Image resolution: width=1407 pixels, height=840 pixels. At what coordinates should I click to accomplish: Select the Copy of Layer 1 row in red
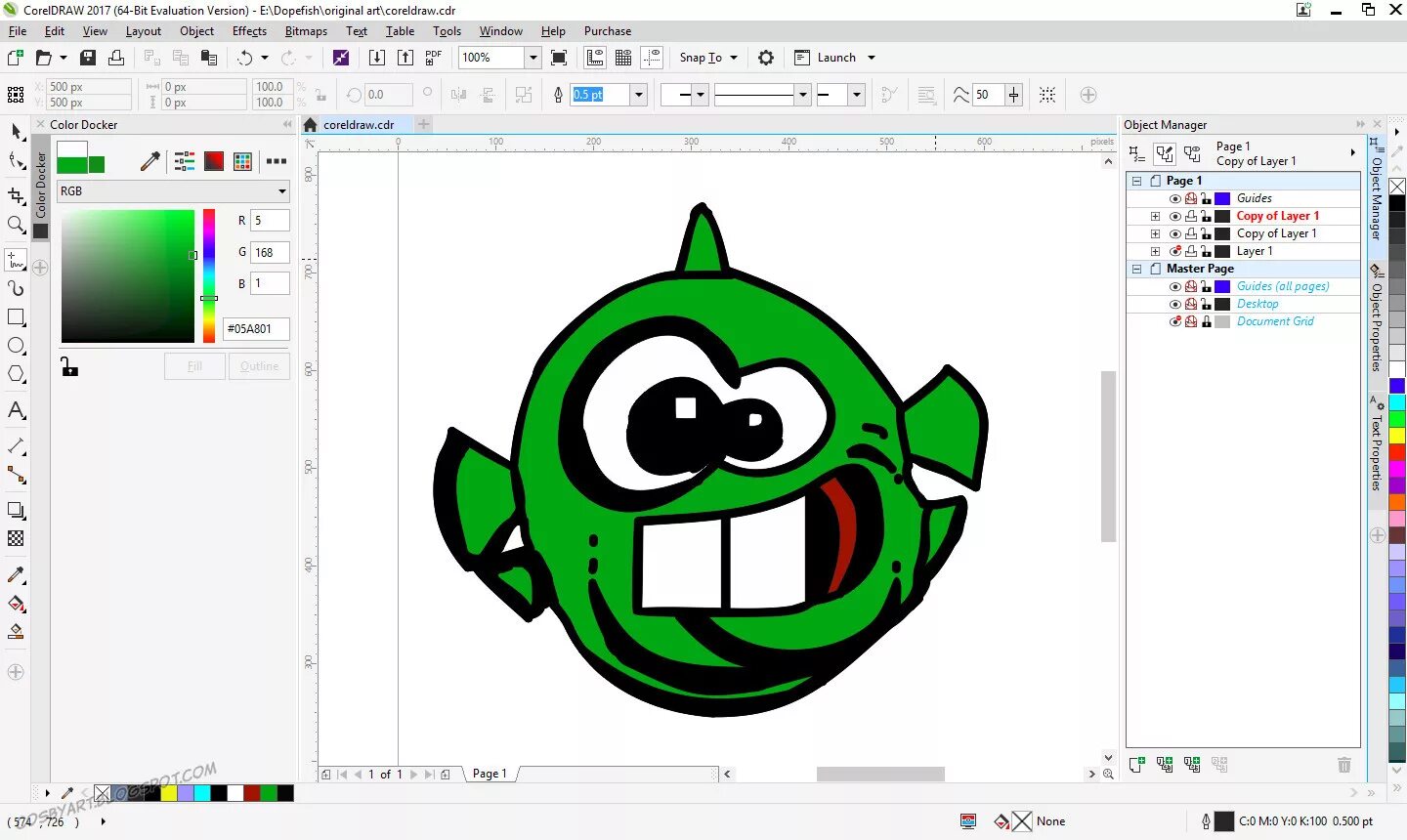tap(1243, 216)
